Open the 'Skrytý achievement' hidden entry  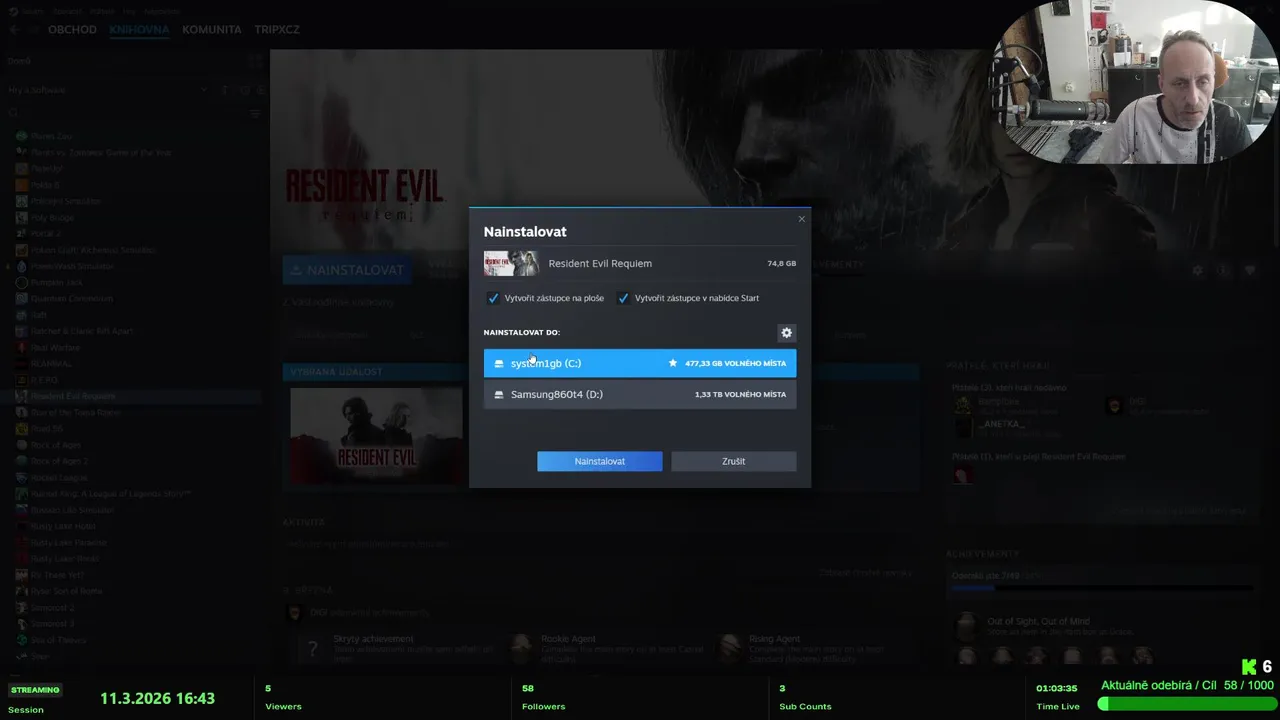(x=373, y=638)
